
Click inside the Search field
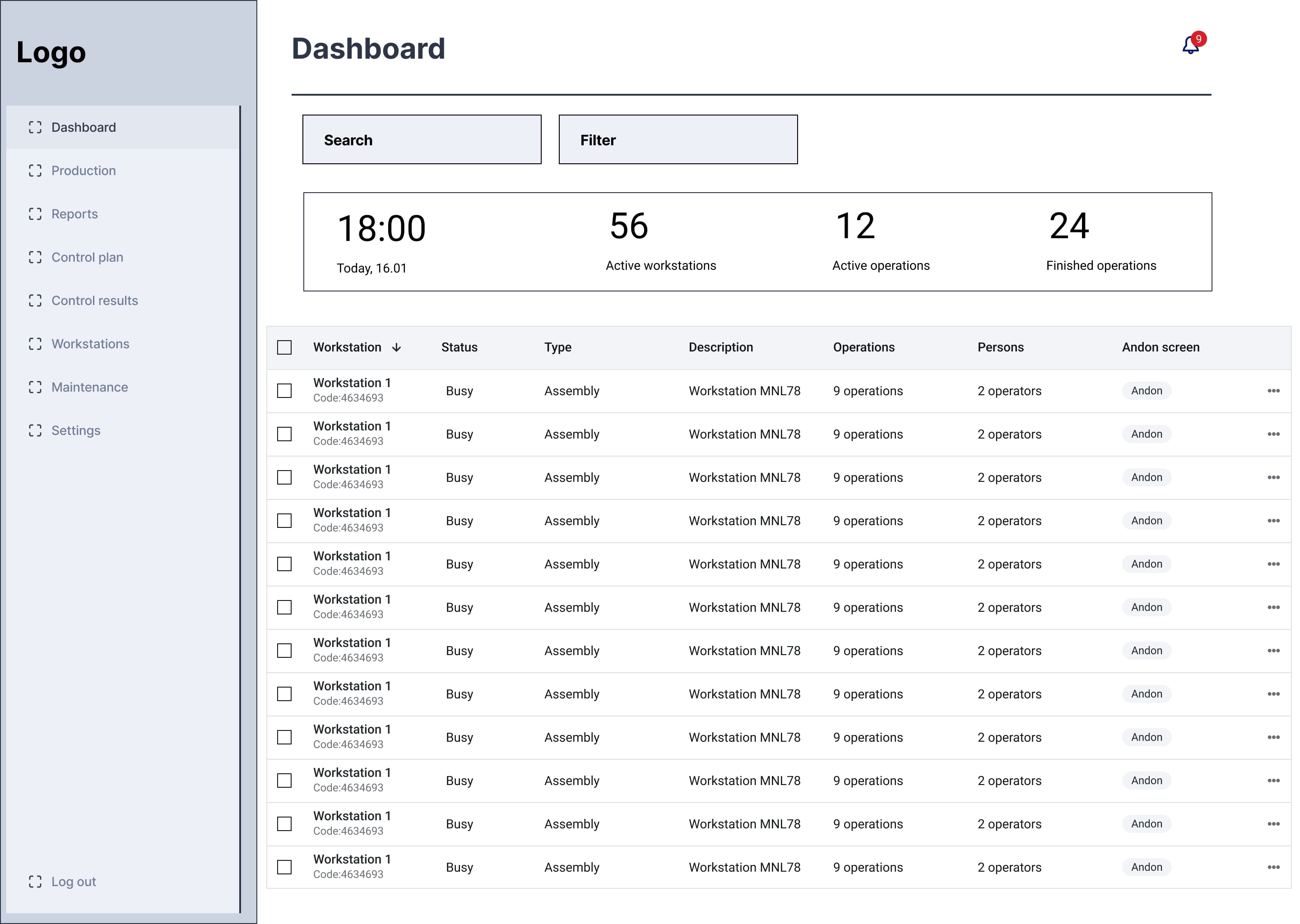click(421, 139)
